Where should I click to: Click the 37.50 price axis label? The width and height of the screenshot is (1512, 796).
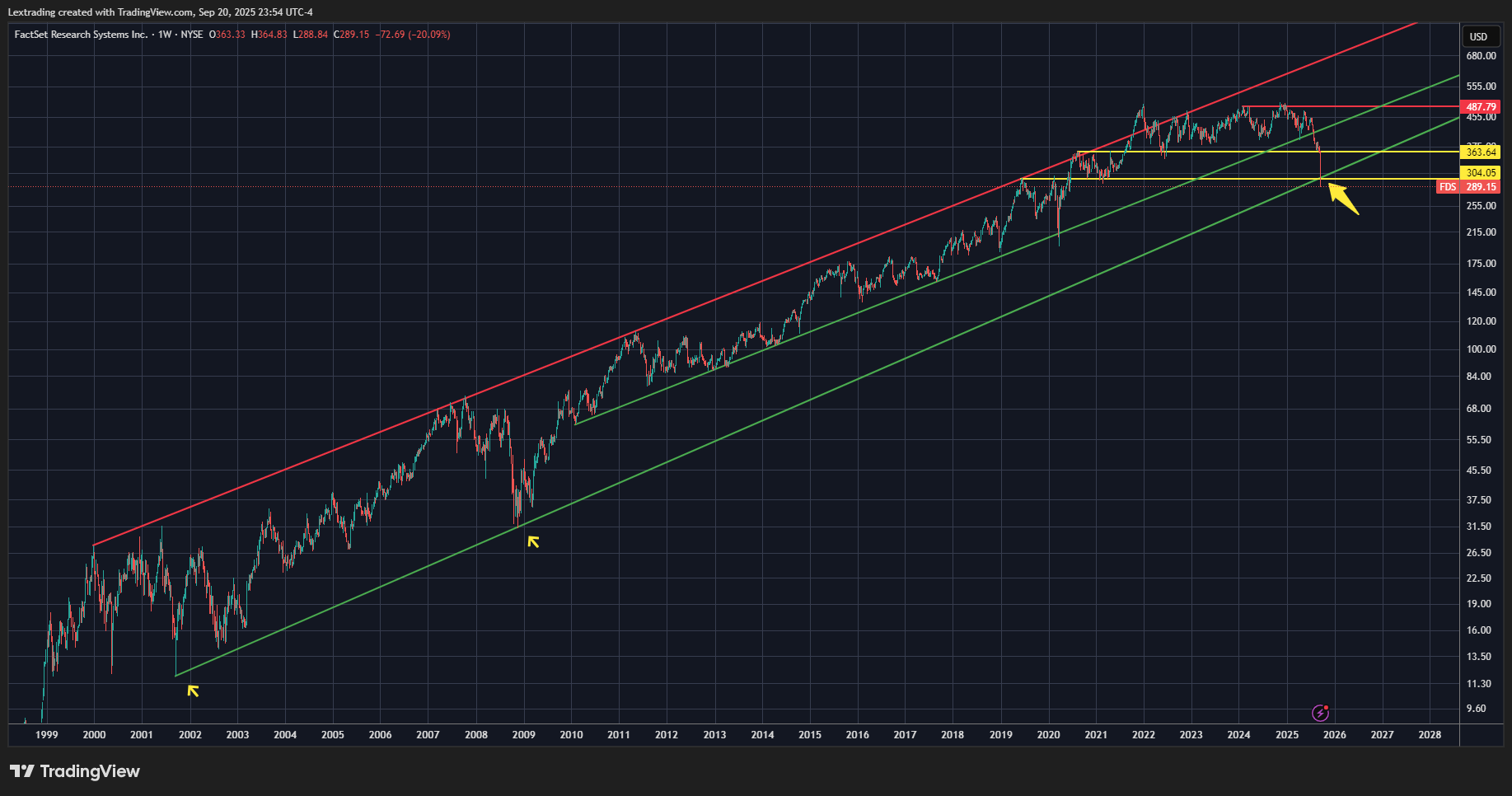pos(1478,500)
